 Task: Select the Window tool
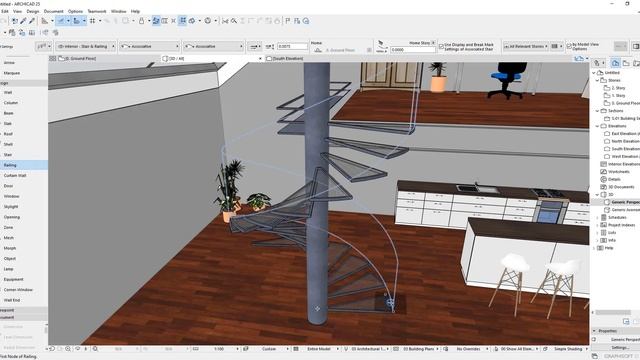[11, 196]
